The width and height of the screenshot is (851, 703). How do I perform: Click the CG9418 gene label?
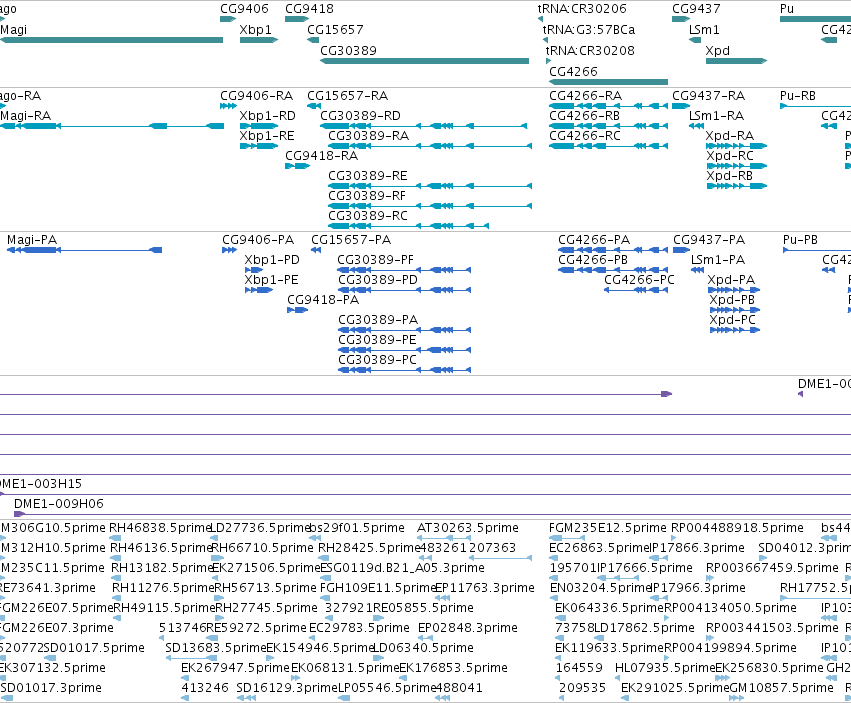coord(309,9)
